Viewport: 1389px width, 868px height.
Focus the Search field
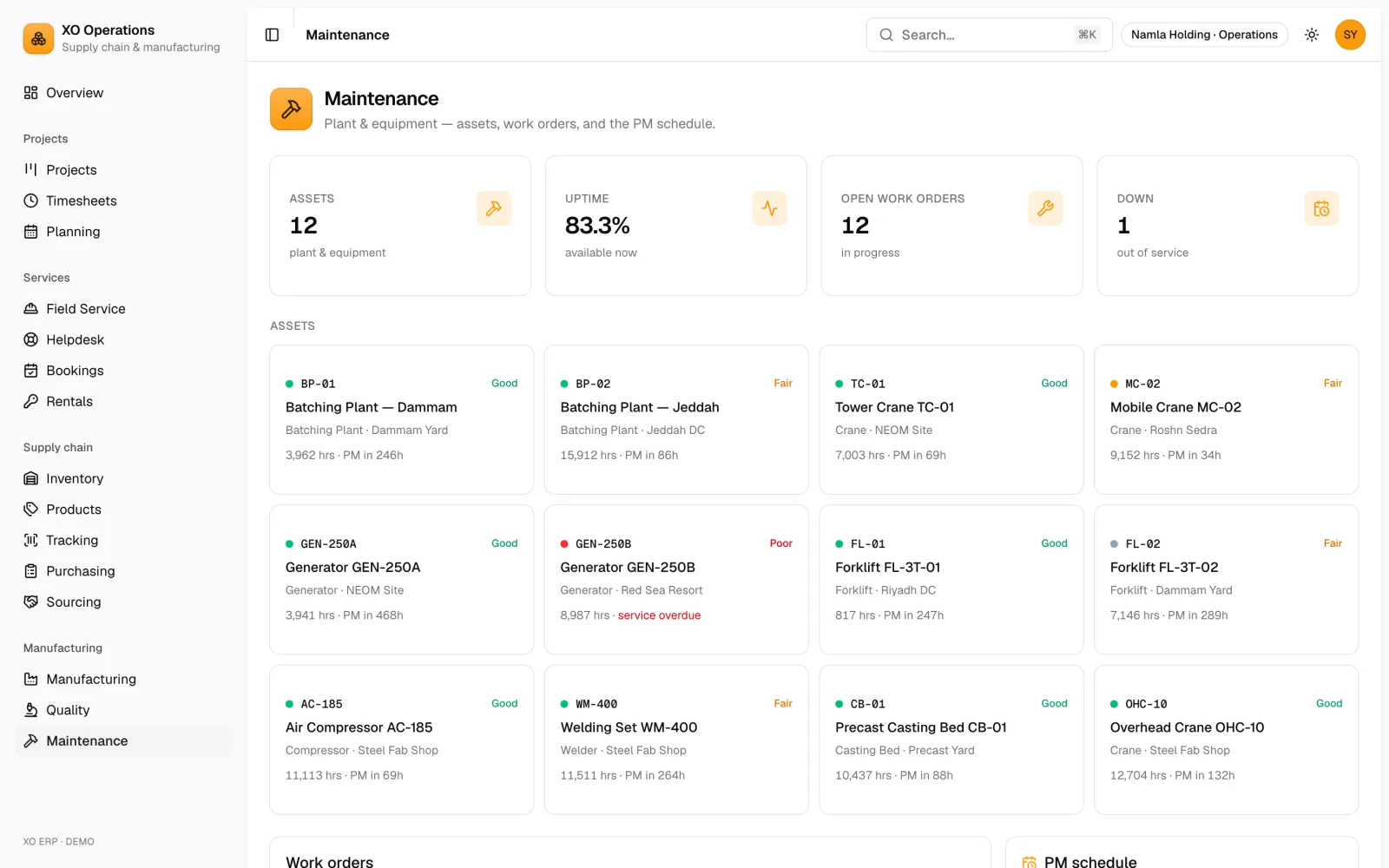click(989, 35)
